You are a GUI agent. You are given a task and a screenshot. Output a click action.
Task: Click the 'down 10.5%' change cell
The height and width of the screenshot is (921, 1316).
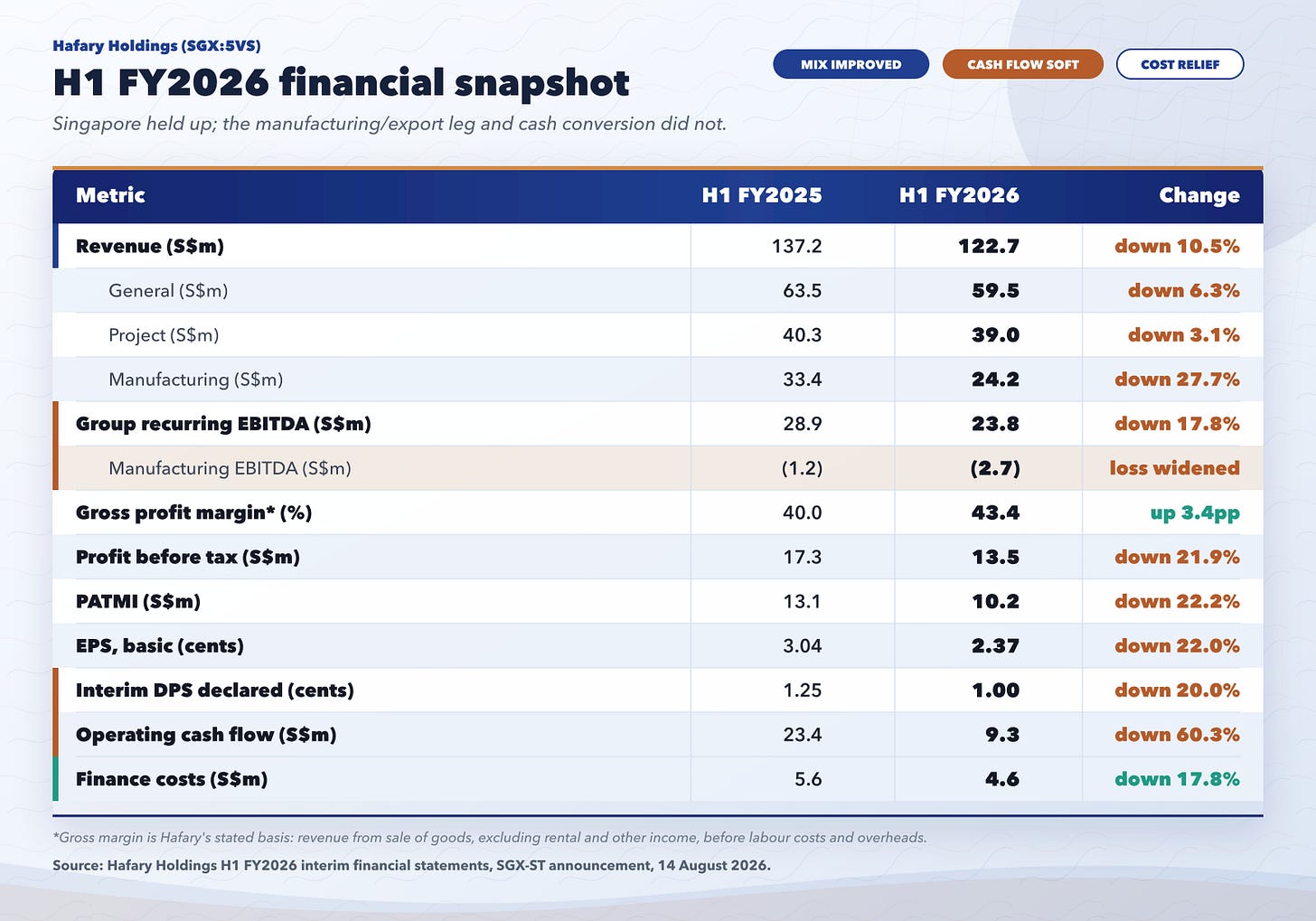click(1177, 246)
